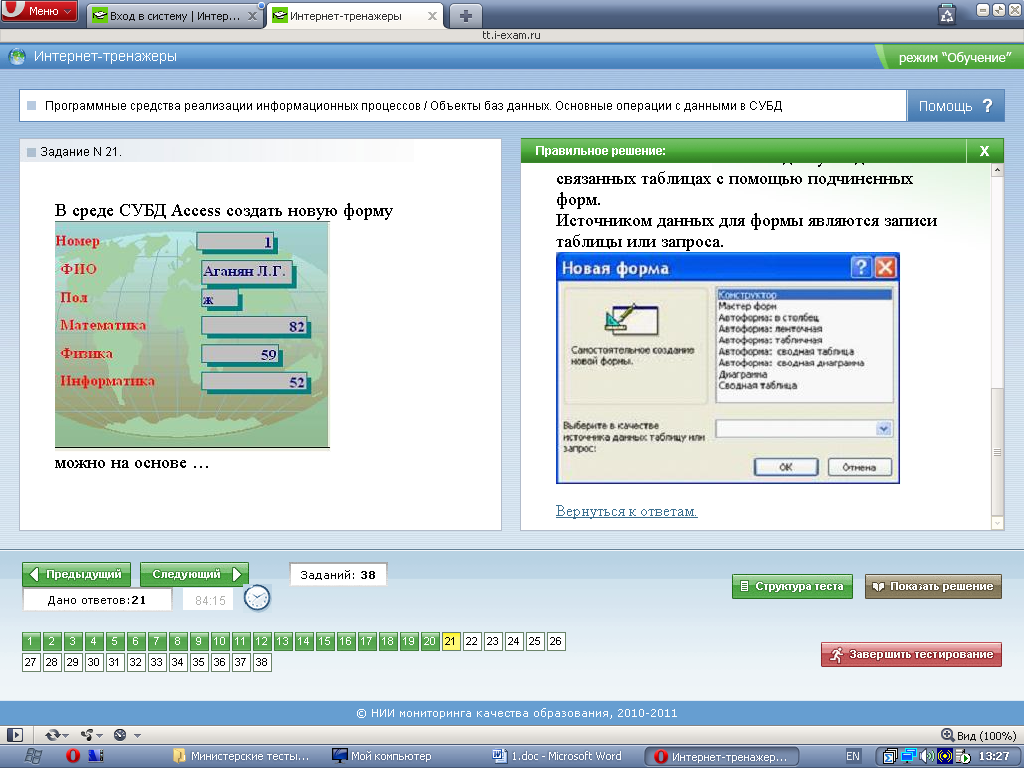1024x768 pixels.
Task: Click Завершить тестирование button
Action: tap(912, 654)
